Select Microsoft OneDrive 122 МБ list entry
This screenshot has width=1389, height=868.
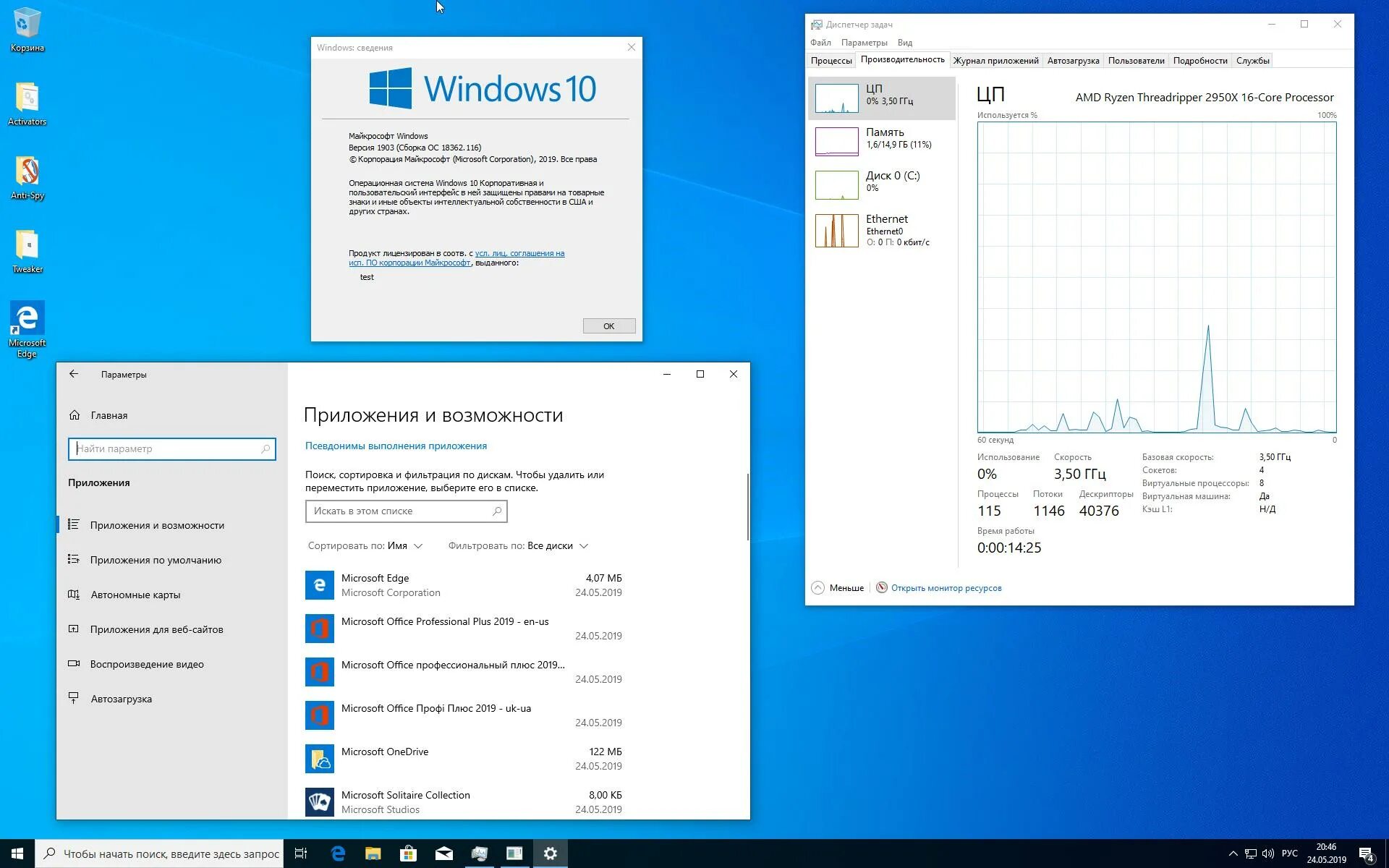tap(464, 759)
